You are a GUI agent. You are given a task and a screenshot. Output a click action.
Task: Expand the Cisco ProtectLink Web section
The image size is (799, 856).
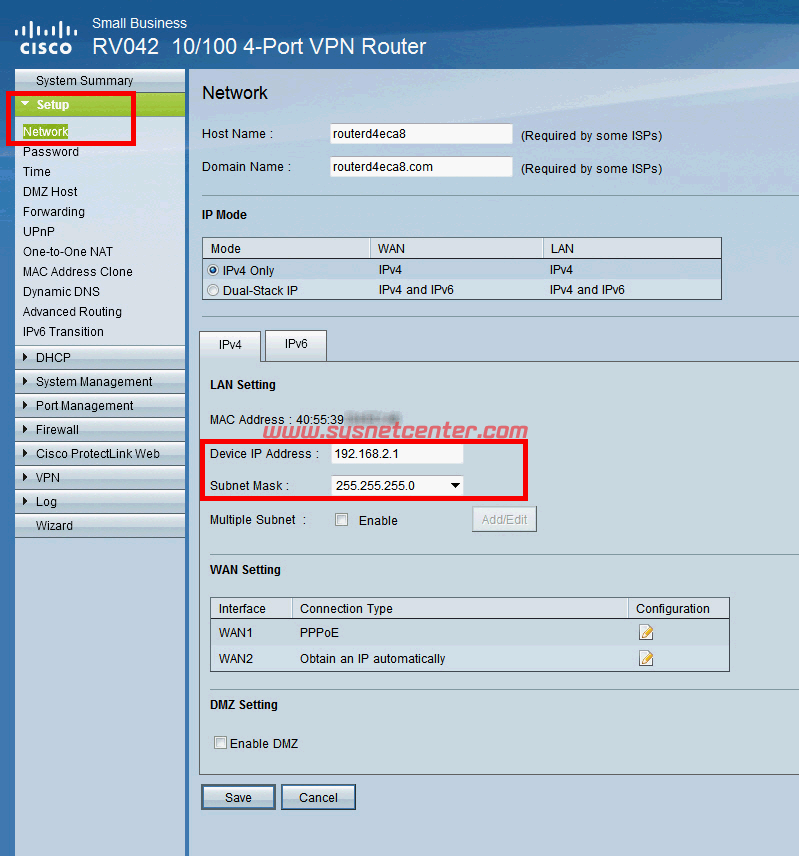tap(100, 454)
